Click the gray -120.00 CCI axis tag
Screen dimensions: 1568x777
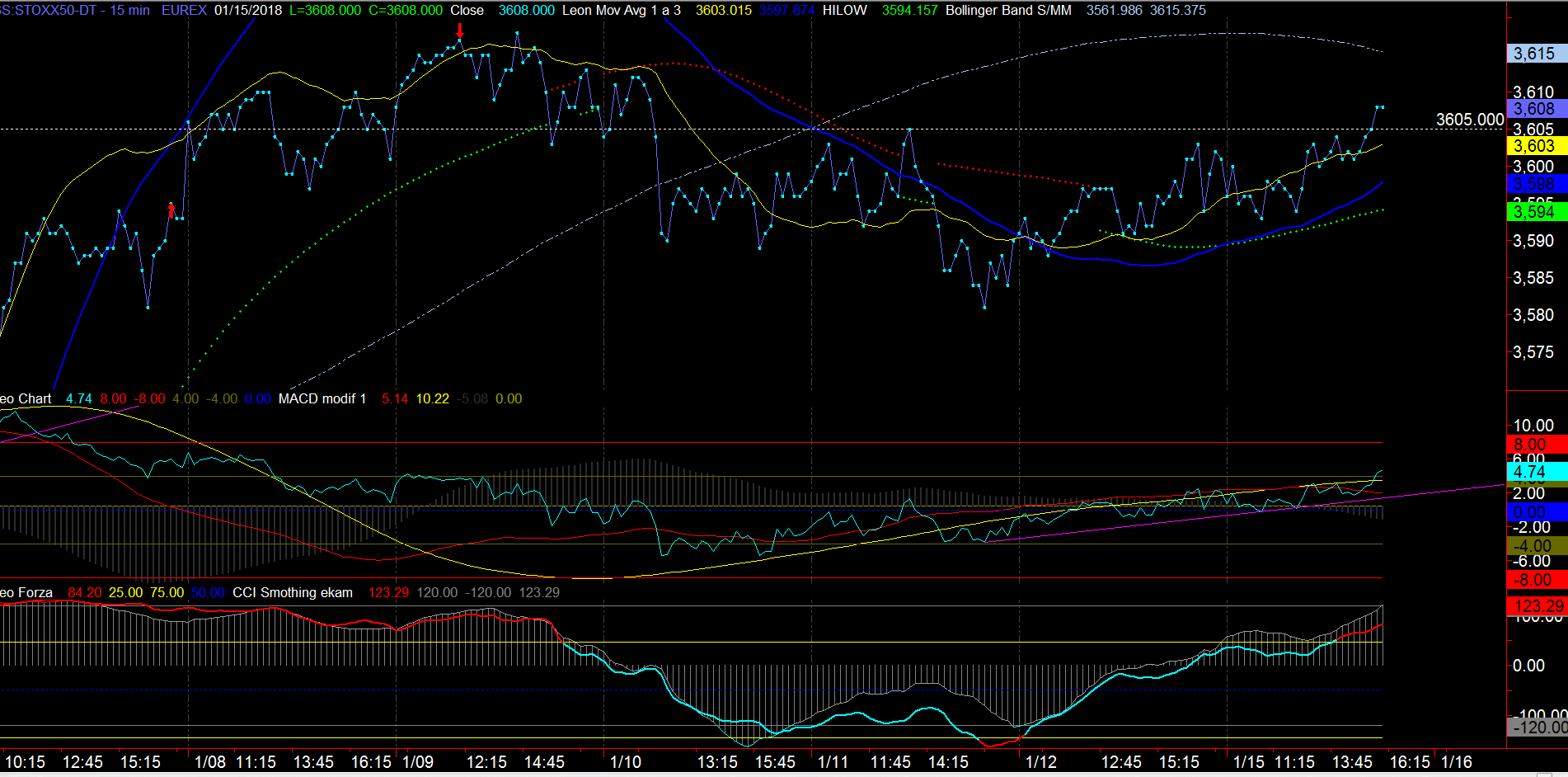1536,728
